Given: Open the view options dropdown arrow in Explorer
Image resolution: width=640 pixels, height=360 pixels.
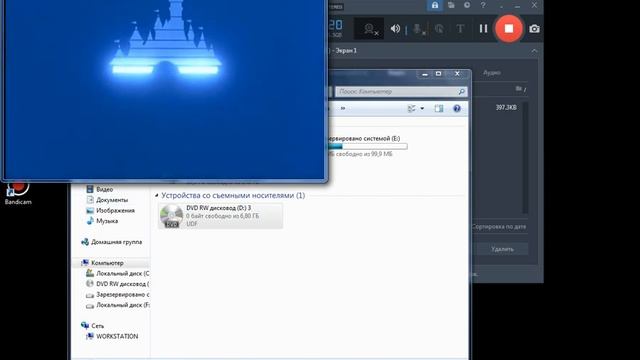Looking at the screenshot, I should (422, 109).
